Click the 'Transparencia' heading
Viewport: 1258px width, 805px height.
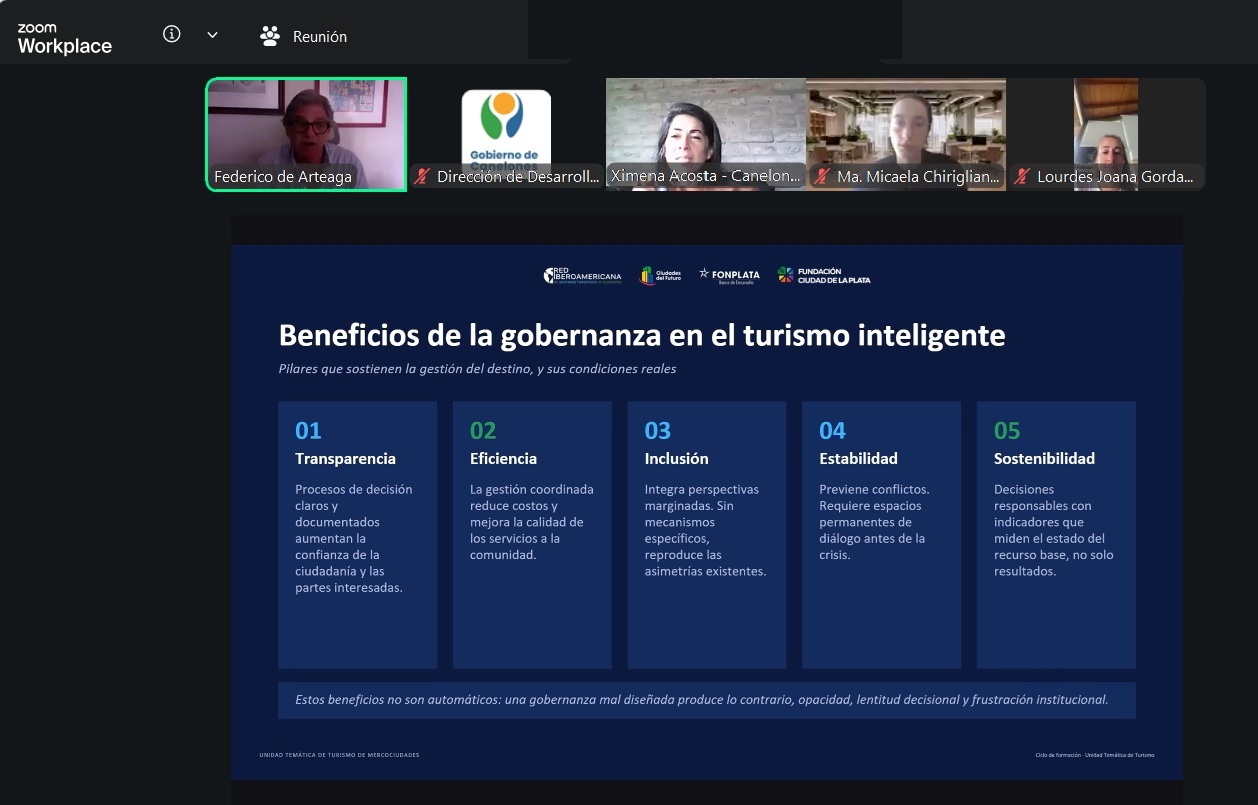345,459
